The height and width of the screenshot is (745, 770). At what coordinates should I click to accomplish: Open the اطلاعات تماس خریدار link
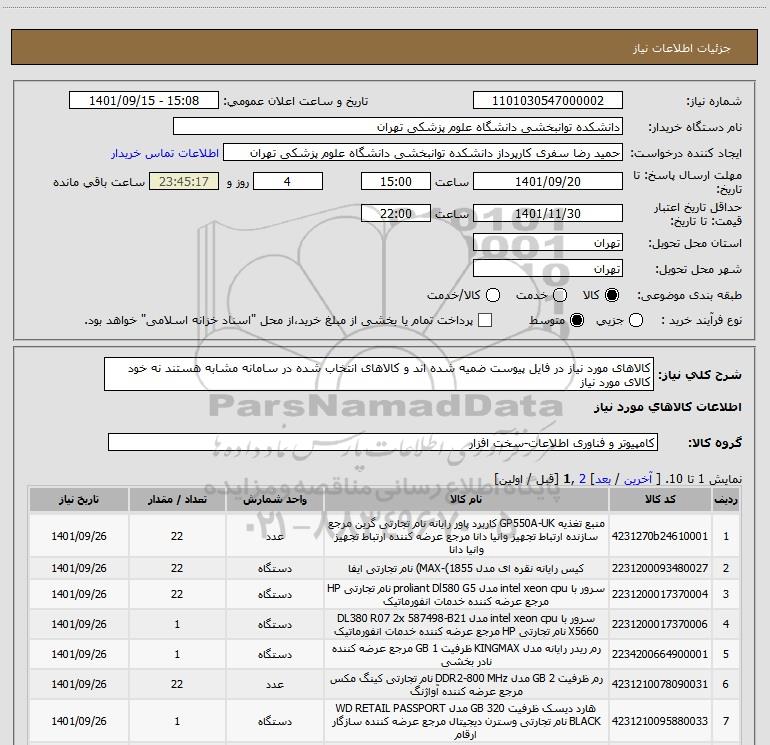pos(165,153)
